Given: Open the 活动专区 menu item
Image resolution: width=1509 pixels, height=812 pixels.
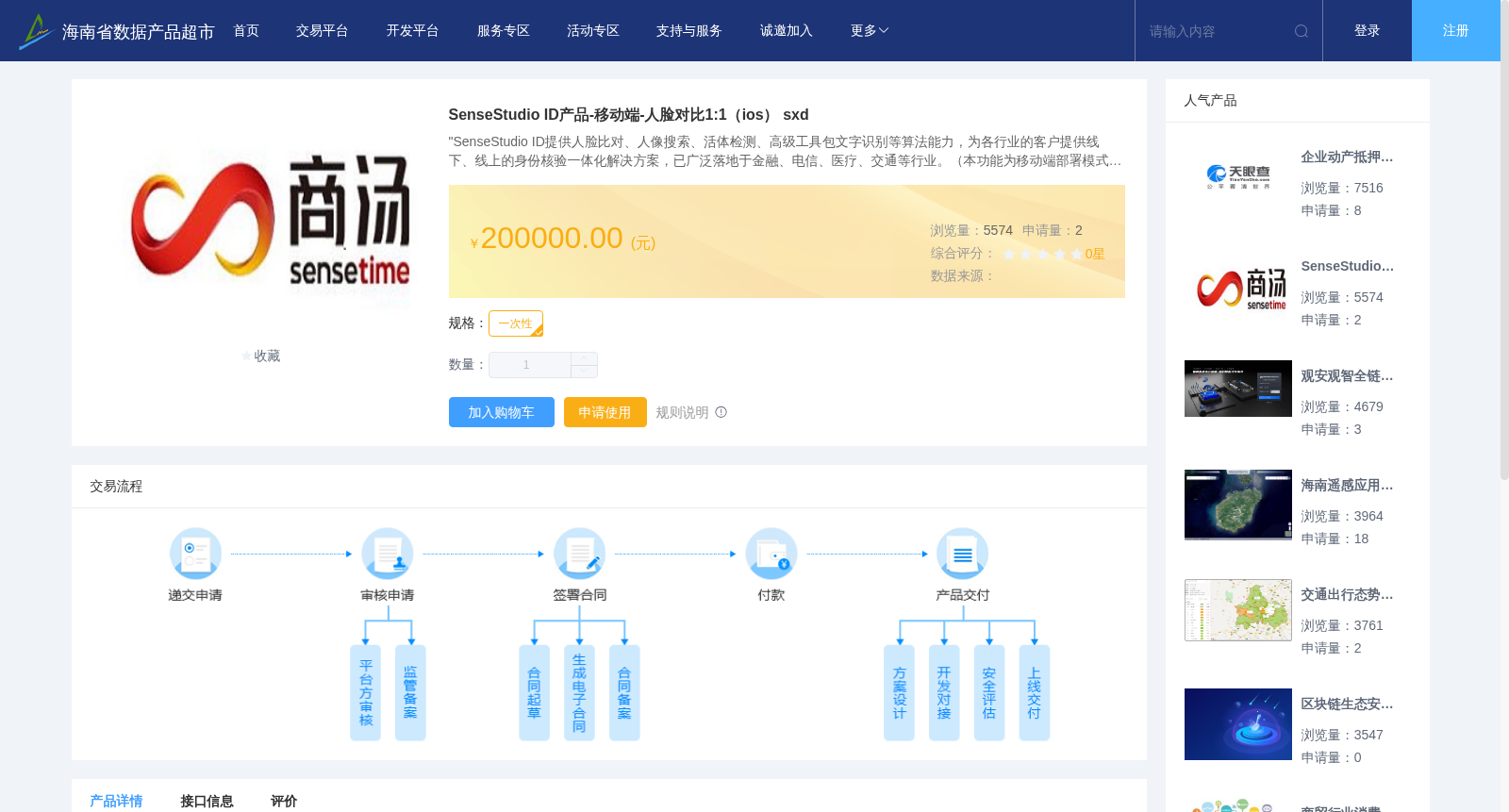Looking at the screenshot, I should pyautogui.click(x=593, y=31).
